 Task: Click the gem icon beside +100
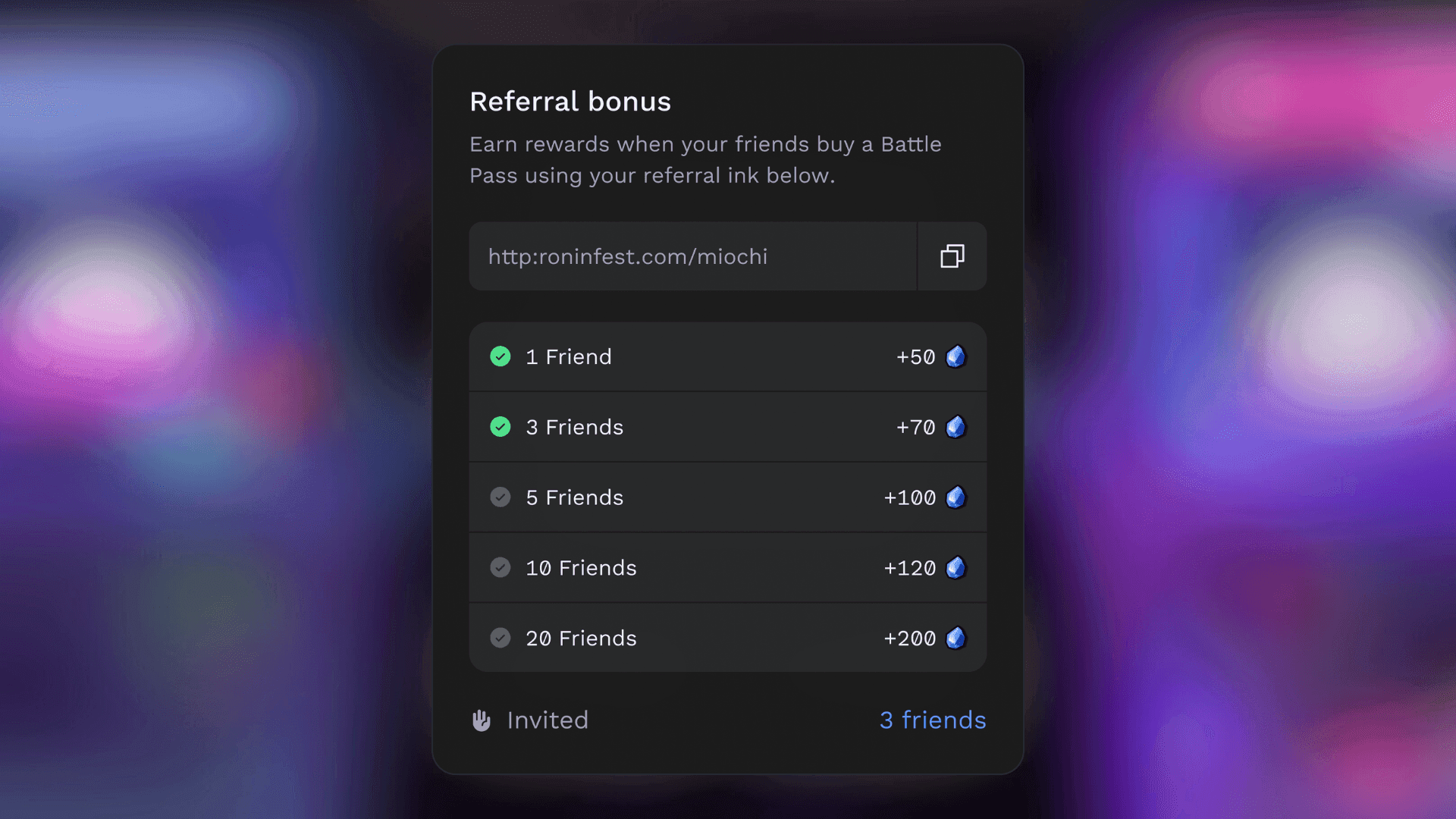coord(955,497)
